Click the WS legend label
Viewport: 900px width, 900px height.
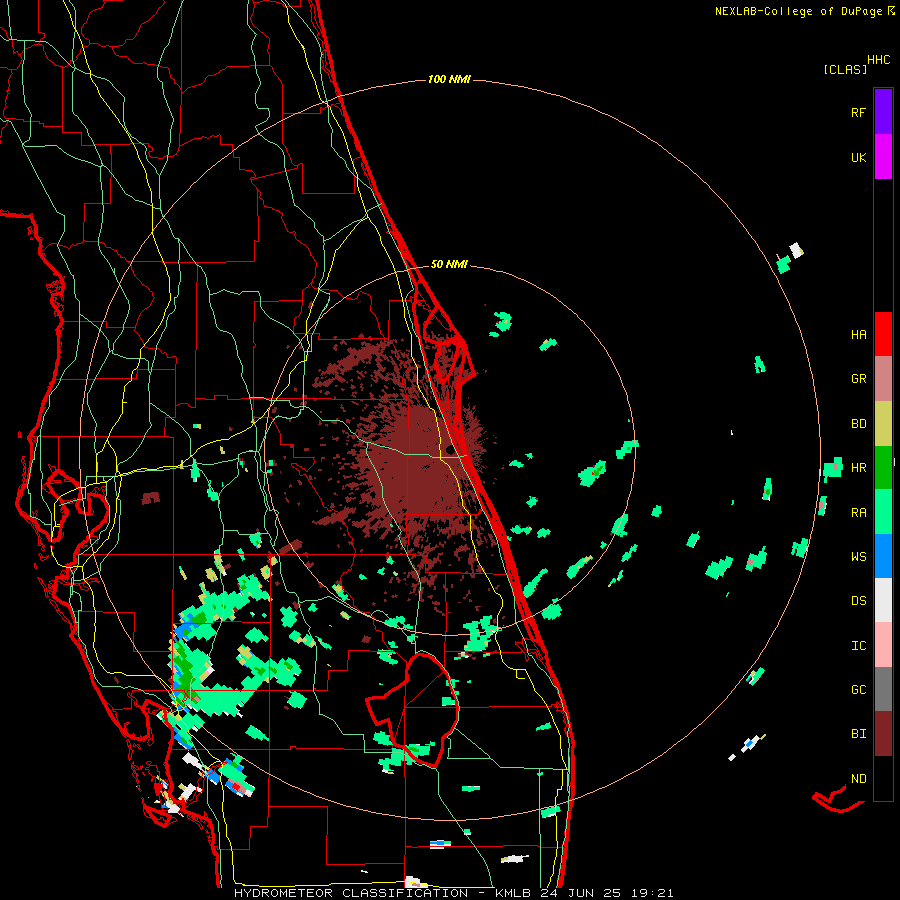(x=858, y=556)
